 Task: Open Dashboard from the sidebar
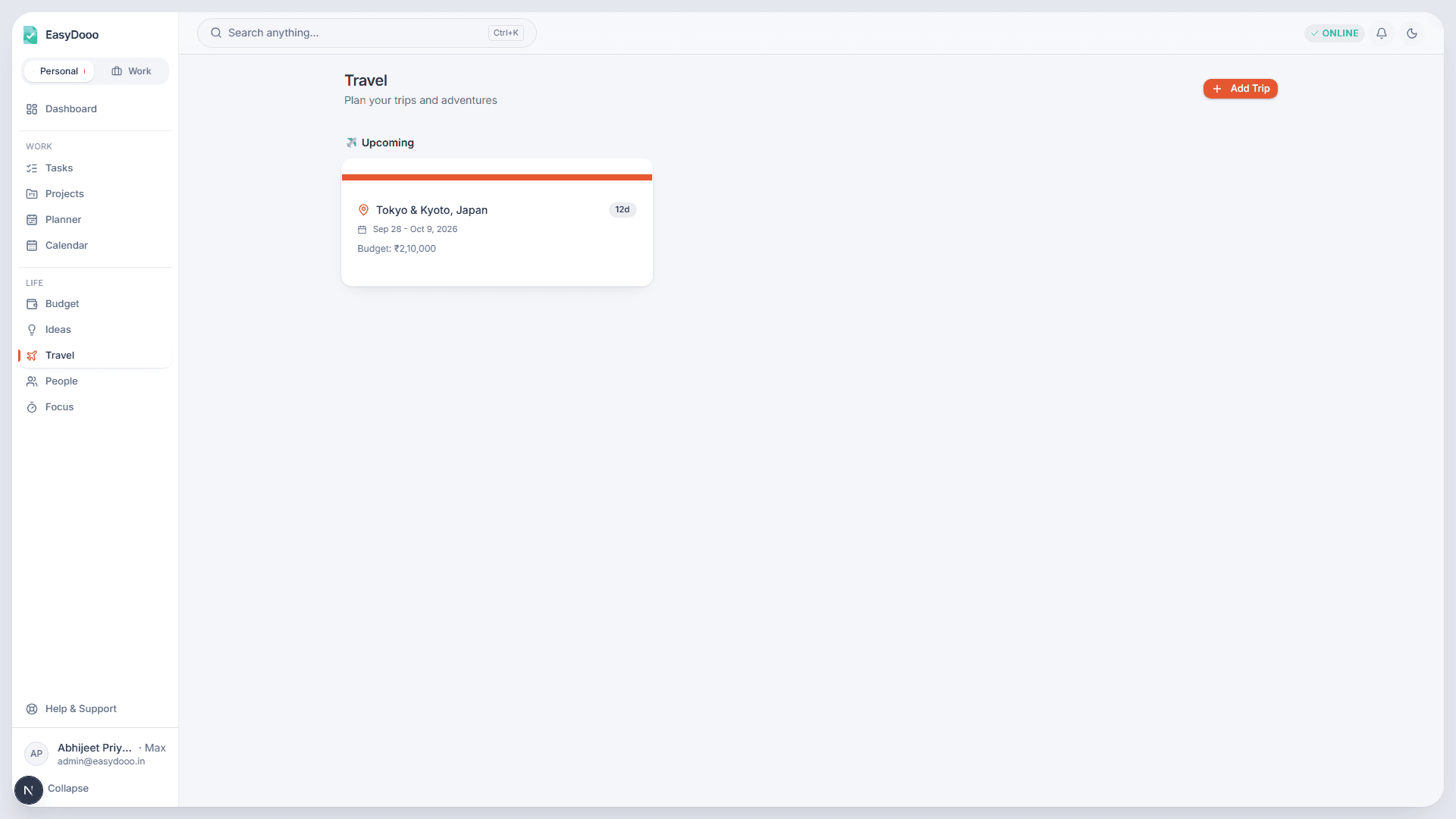point(96,109)
